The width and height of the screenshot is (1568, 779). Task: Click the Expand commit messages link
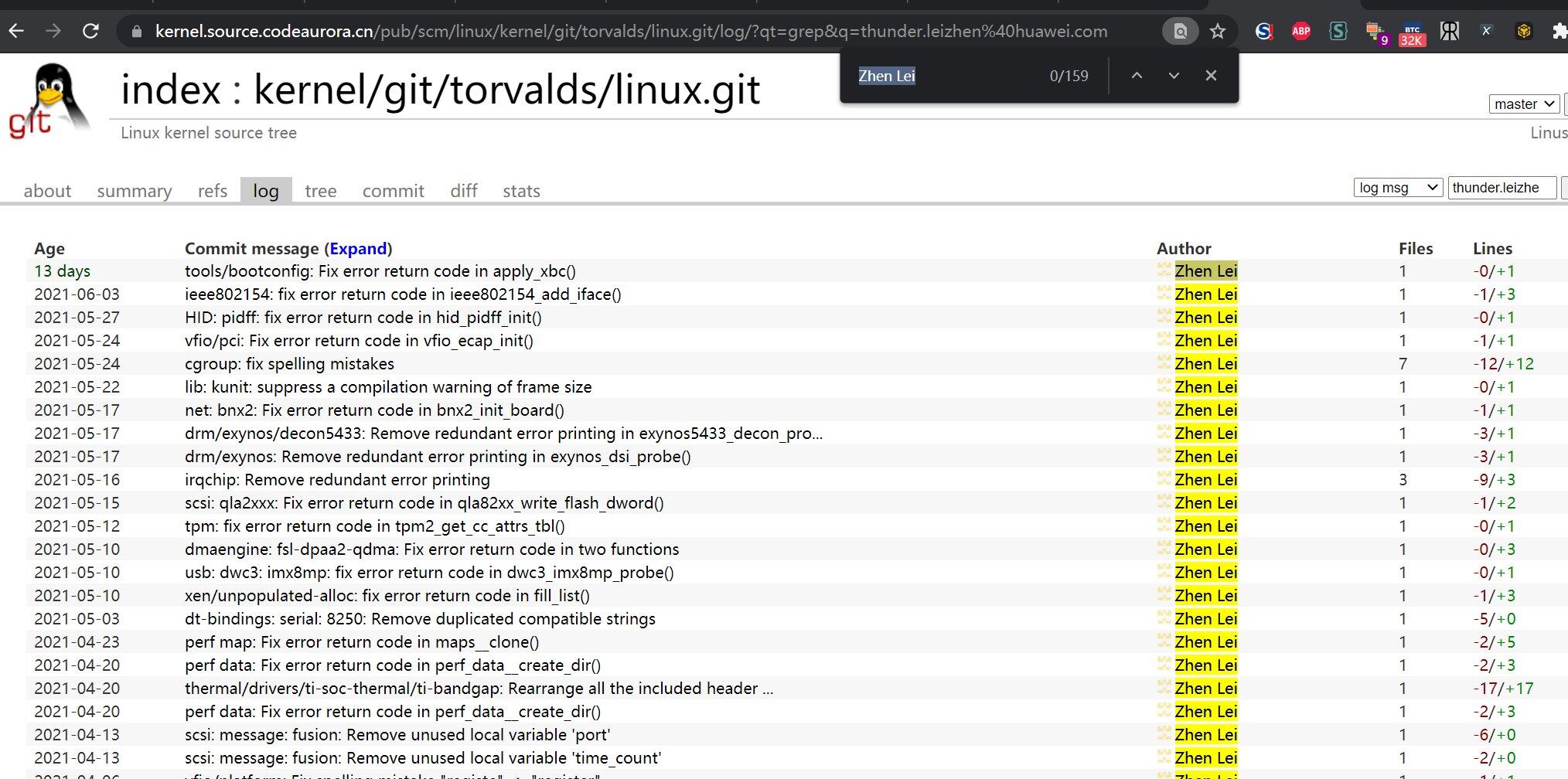pyautogui.click(x=358, y=249)
